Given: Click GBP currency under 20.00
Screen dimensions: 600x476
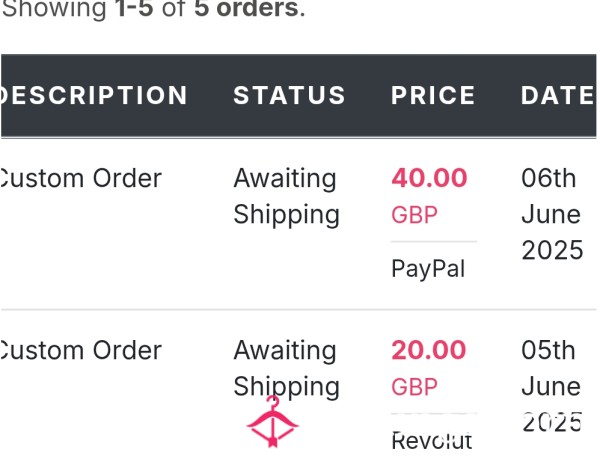Looking at the screenshot, I should pyautogui.click(x=414, y=387).
